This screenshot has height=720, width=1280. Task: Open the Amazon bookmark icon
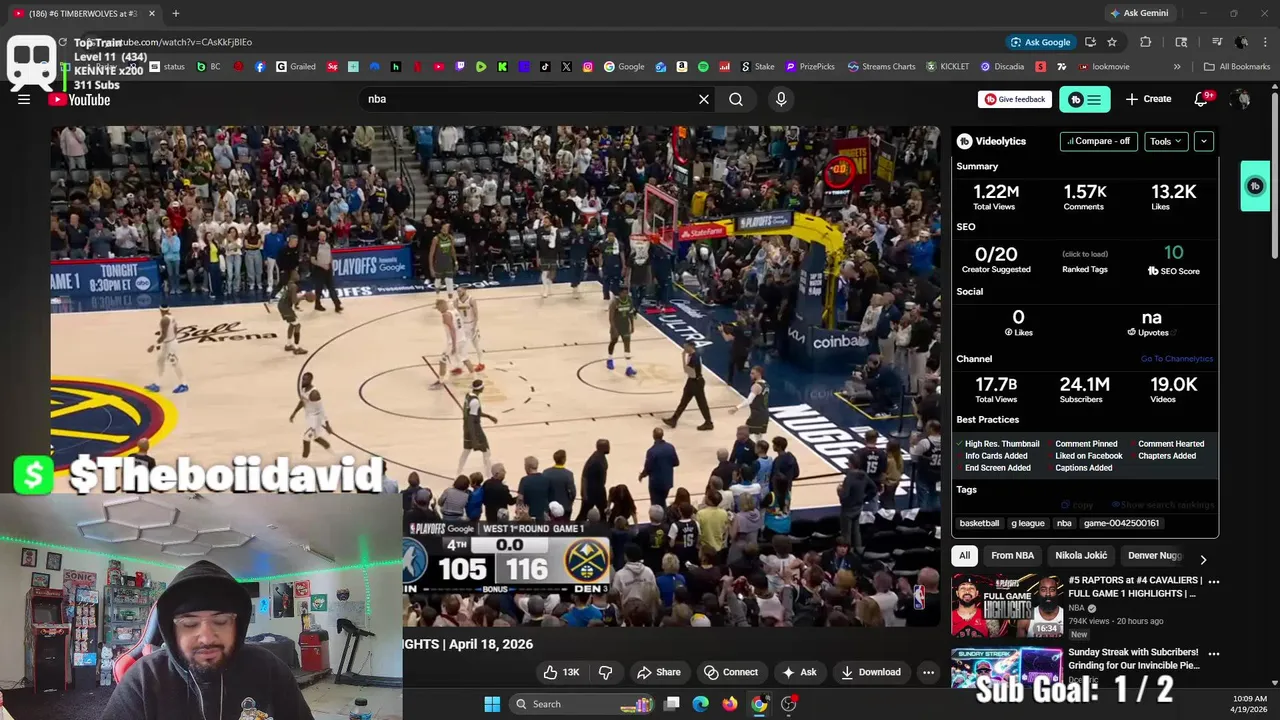click(x=681, y=67)
